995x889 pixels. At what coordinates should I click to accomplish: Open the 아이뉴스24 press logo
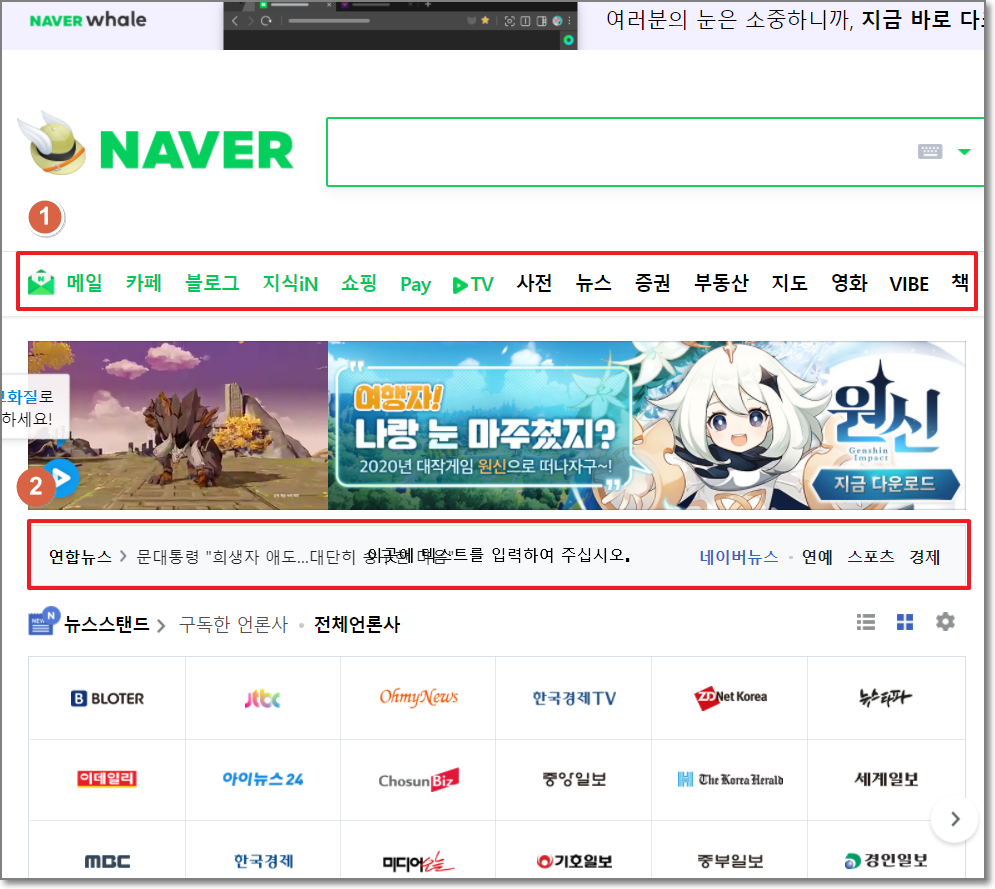(263, 779)
